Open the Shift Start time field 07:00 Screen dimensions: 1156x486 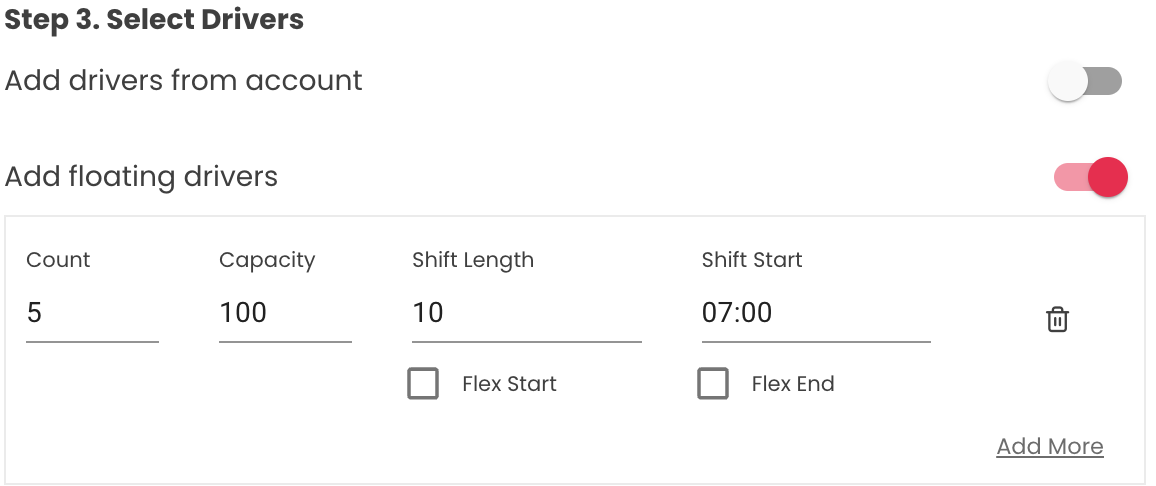pos(816,314)
